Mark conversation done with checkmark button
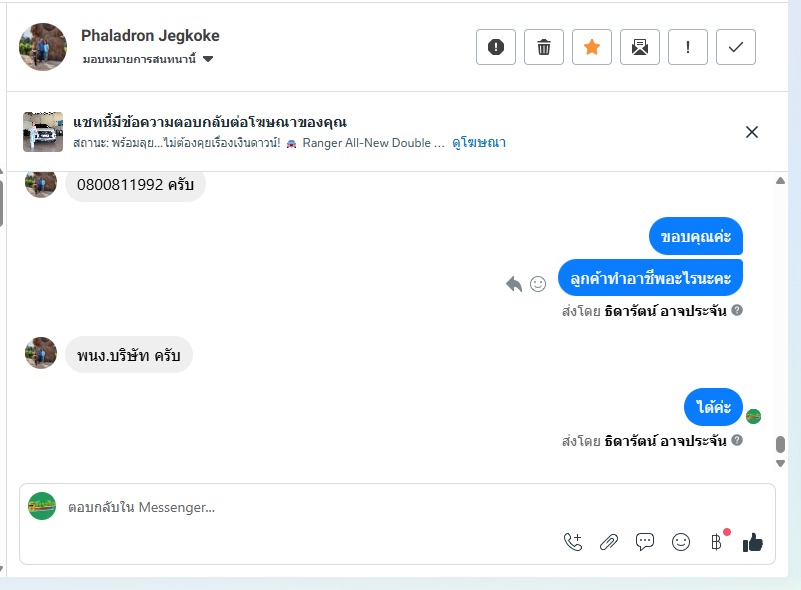This screenshot has height=590, width=801. click(736, 47)
